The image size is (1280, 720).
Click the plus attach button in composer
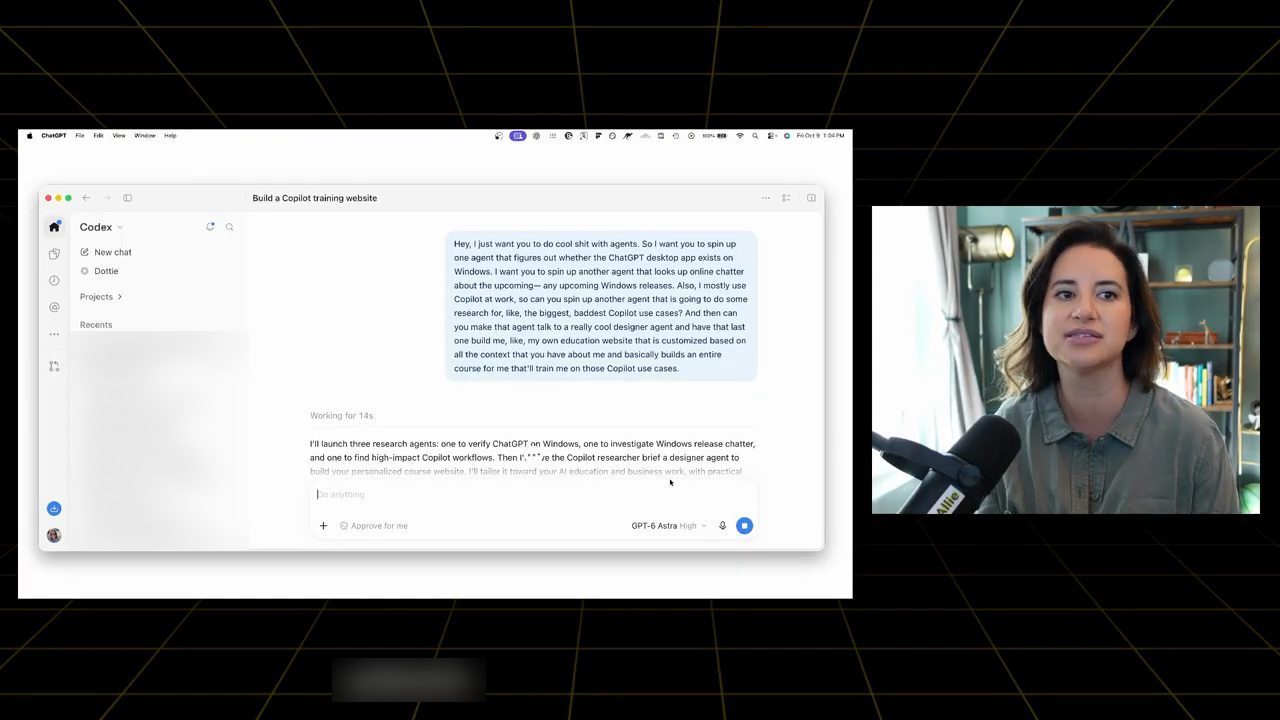[323, 526]
